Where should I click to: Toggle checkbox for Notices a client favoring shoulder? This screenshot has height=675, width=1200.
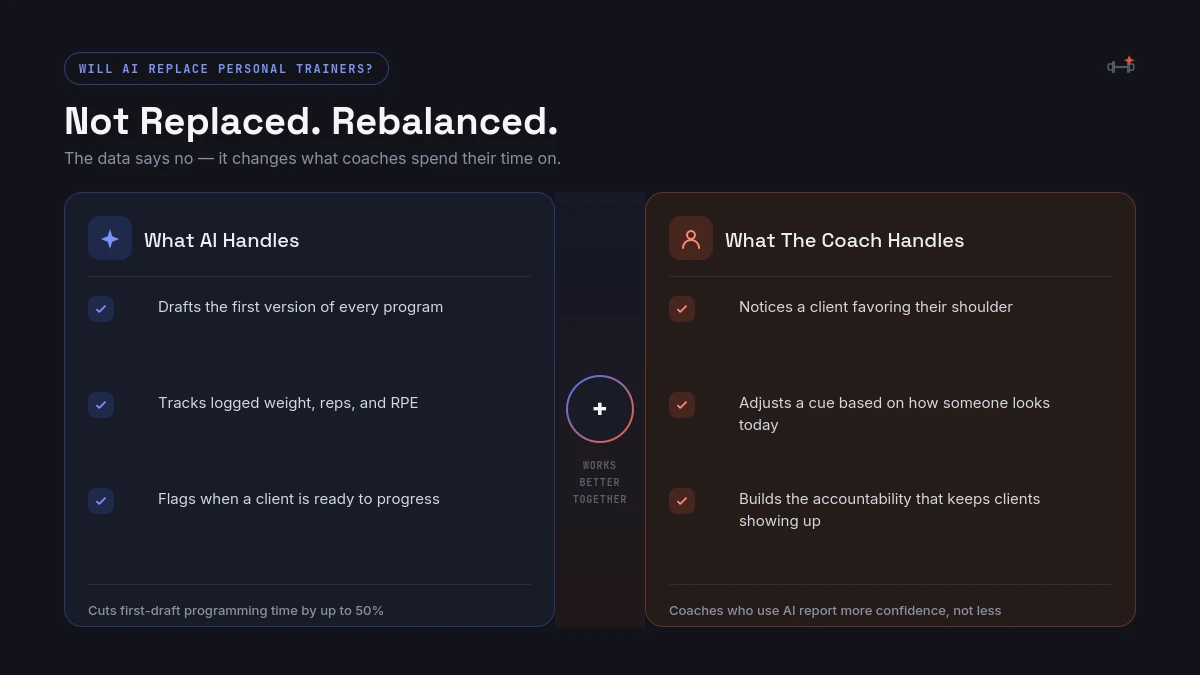click(682, 309)
